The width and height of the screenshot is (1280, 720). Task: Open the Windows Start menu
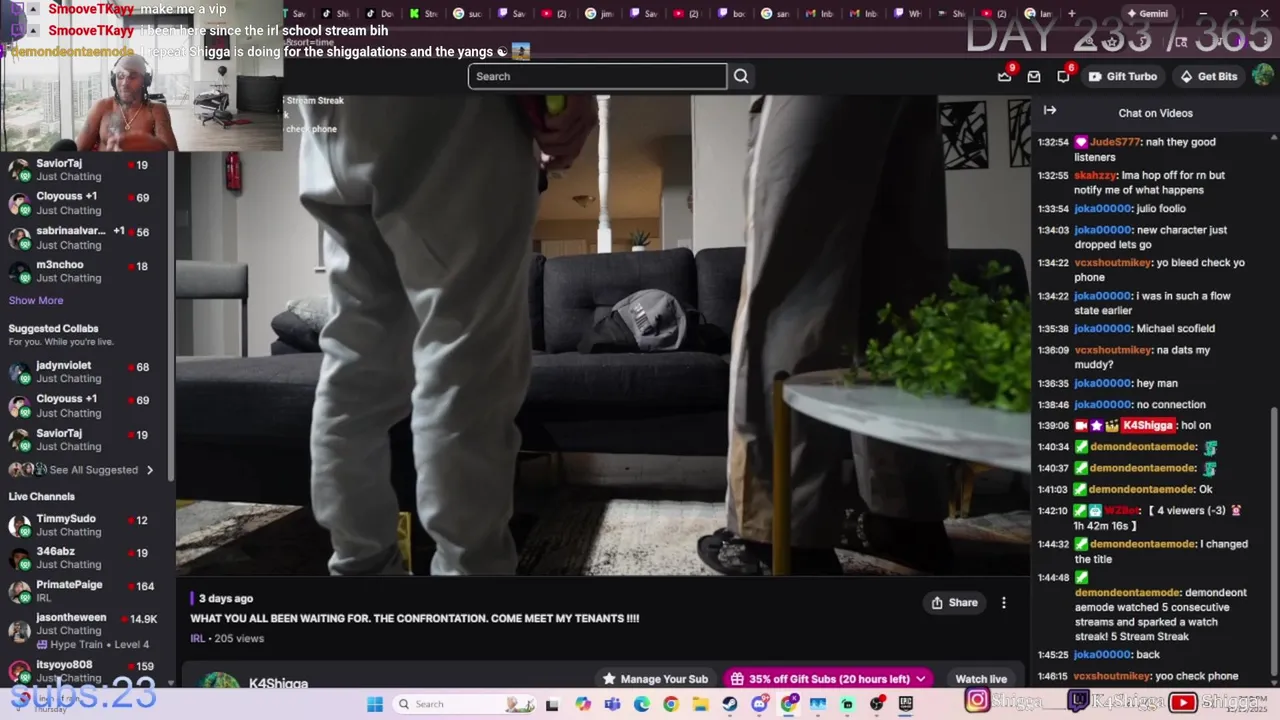point(375,704)
